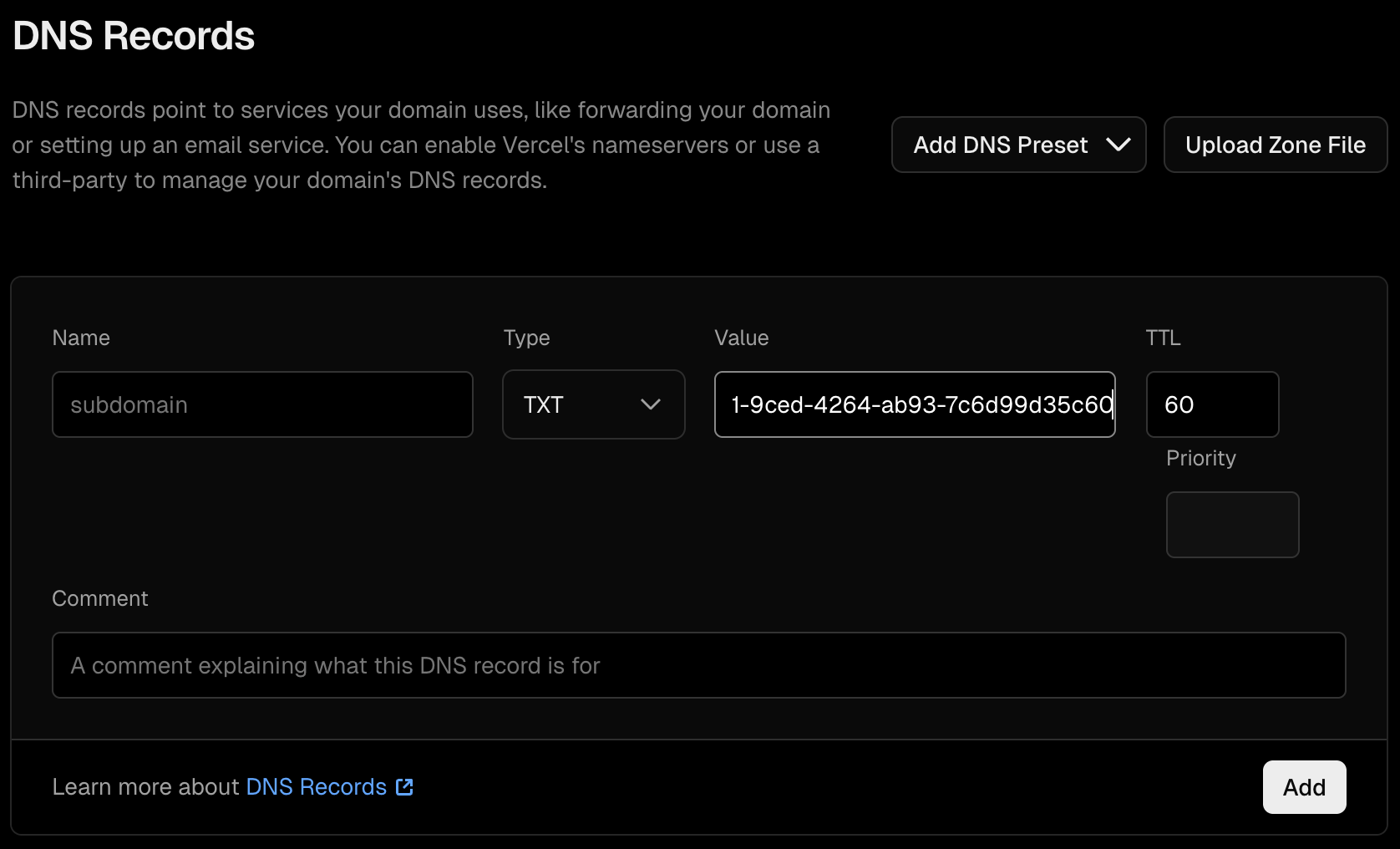Click the DNS Records page heading
Image resolution: width=1400 pixels, height=849 pixels.
134,34
